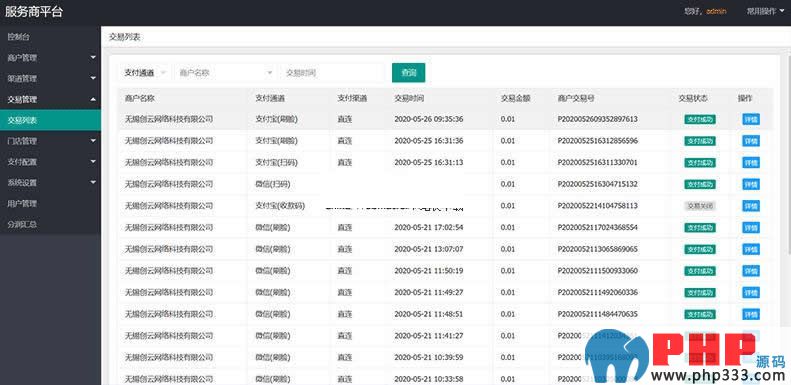Click transaction number P2020052214104758113
Viewport: 791px width, 385px height.
(598, 206)
